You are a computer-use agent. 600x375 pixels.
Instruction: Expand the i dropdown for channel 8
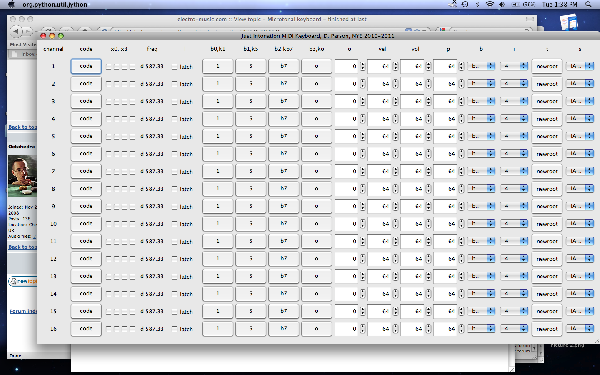click(x=514, y=188)
